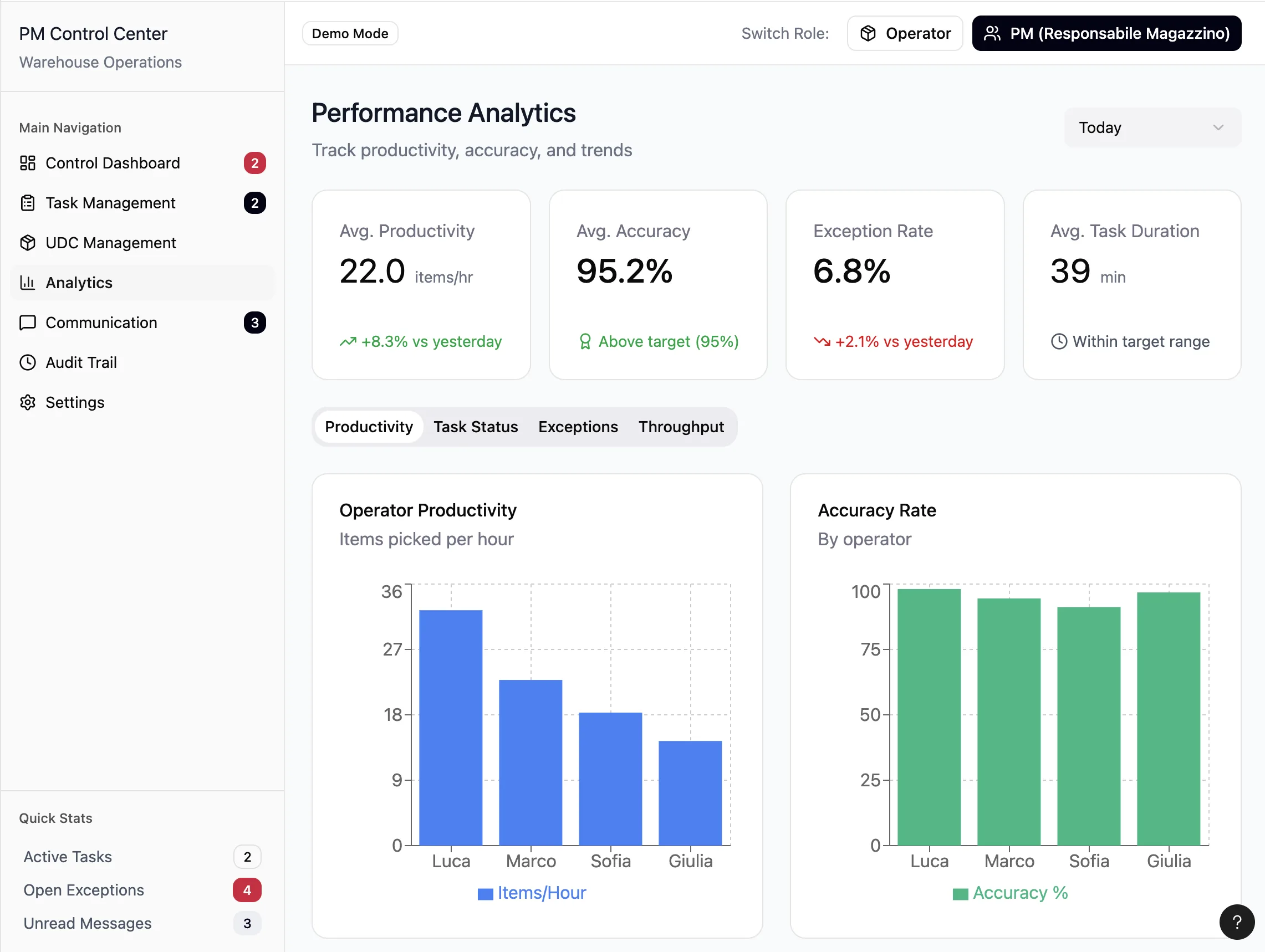Switch to the Productivity tab
Screen dimensions: 1265x952
(369, 427)
